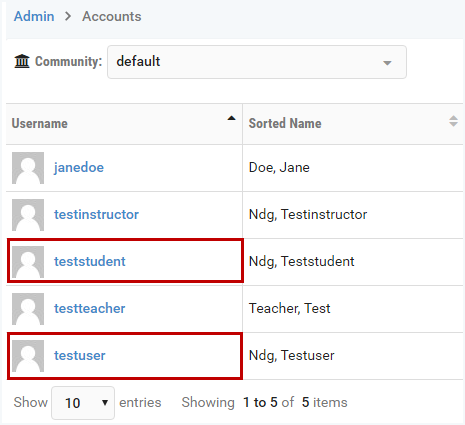Open the teststudent account link

click(x=90, y=261)
